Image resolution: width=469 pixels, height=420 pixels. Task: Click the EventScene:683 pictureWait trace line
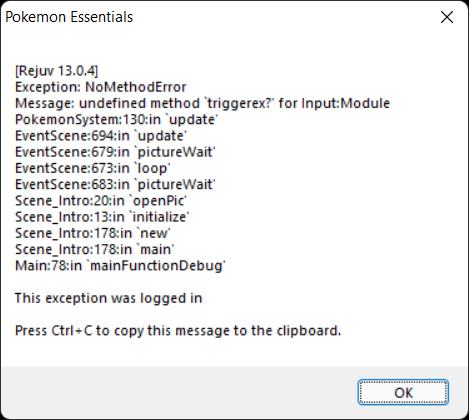tap(115, 184)
